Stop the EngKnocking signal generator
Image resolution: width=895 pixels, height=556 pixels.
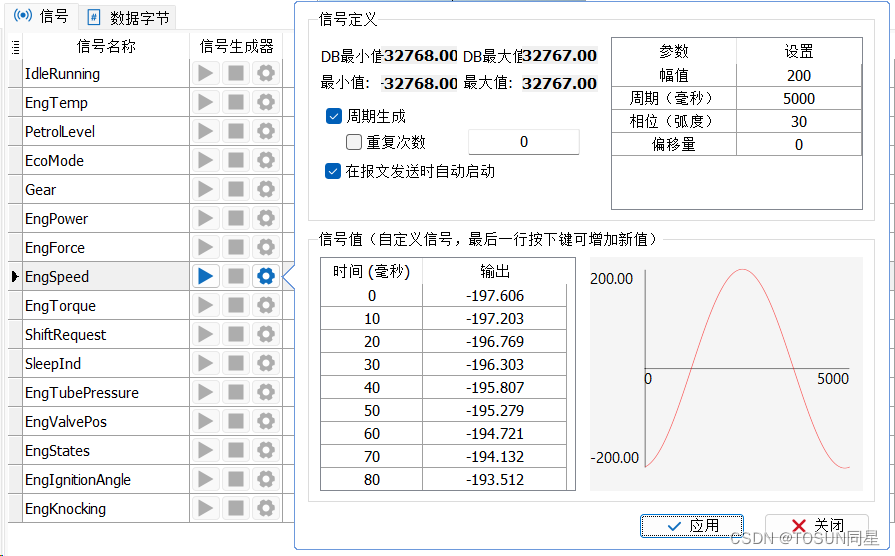236,509
